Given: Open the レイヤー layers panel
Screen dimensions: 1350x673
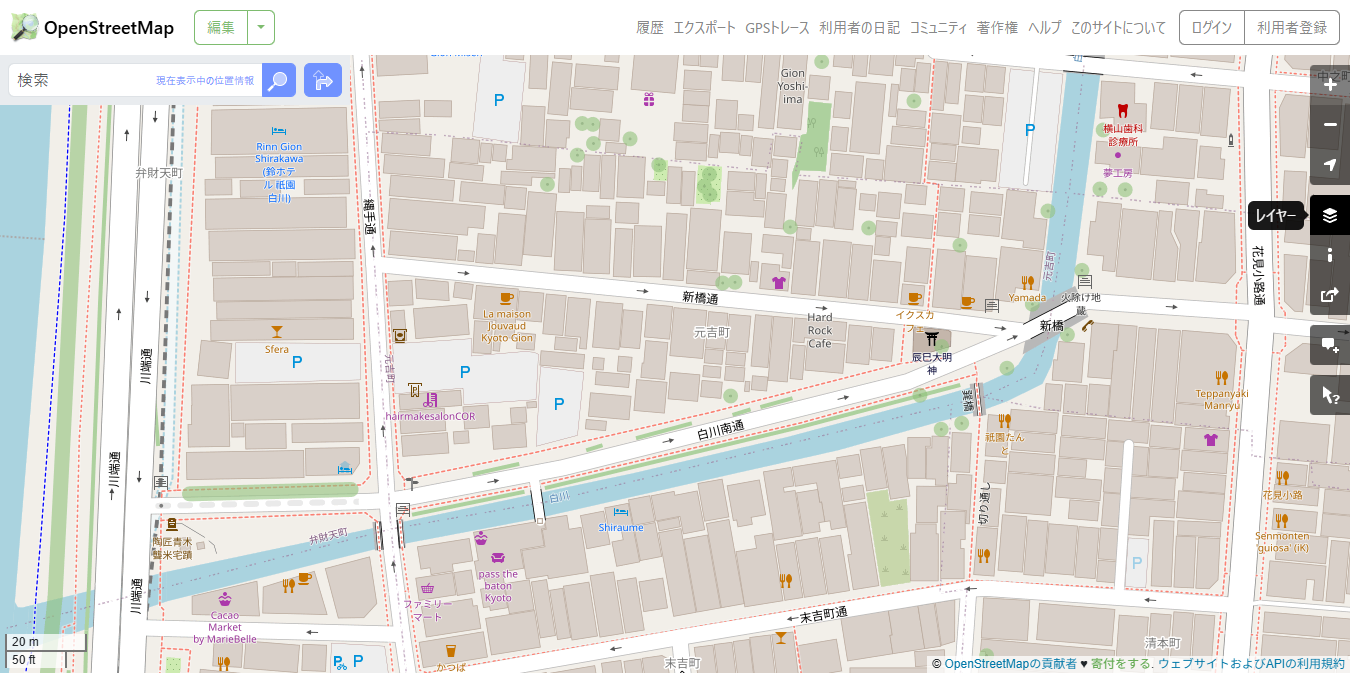Looking at the screenshot, I should click(1330, 215).
